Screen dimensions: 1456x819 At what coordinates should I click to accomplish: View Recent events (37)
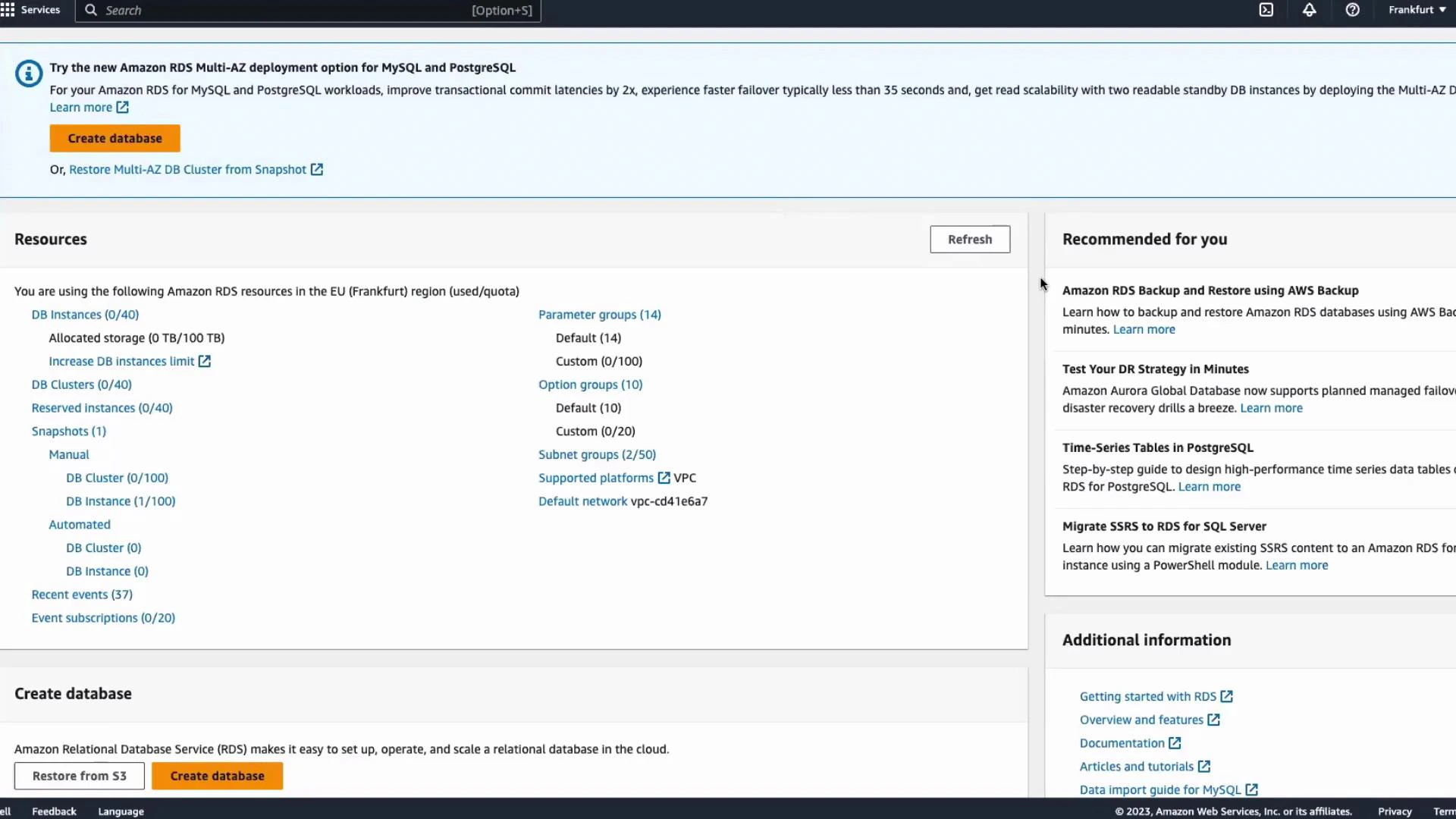tap(81, 595)
